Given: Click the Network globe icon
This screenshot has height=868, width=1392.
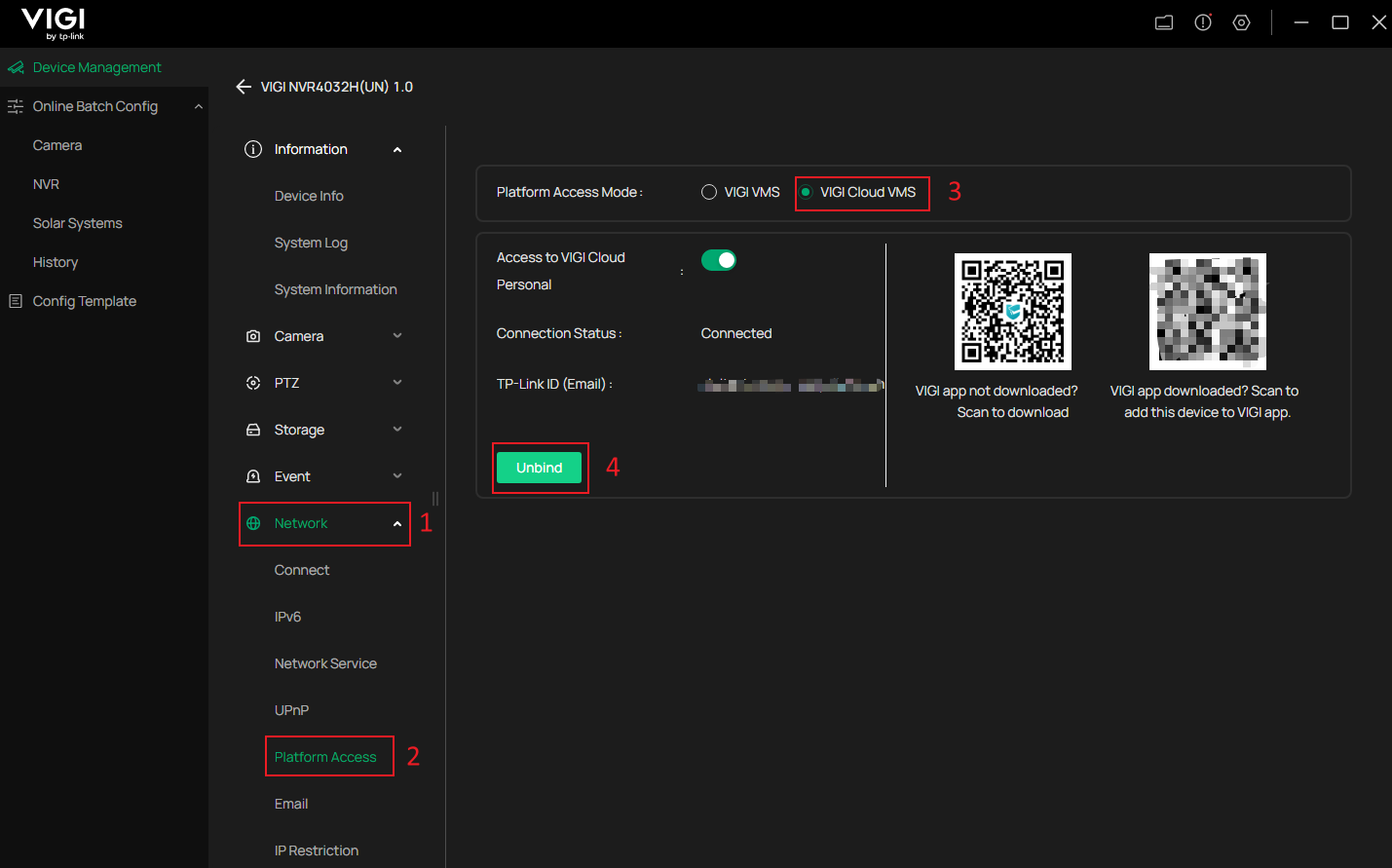Looking at the screenshot, I should pos(253,523).
